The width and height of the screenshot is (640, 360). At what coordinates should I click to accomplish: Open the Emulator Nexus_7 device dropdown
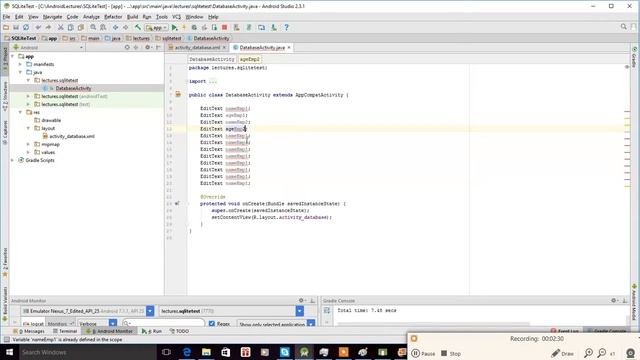pos(150,311)
